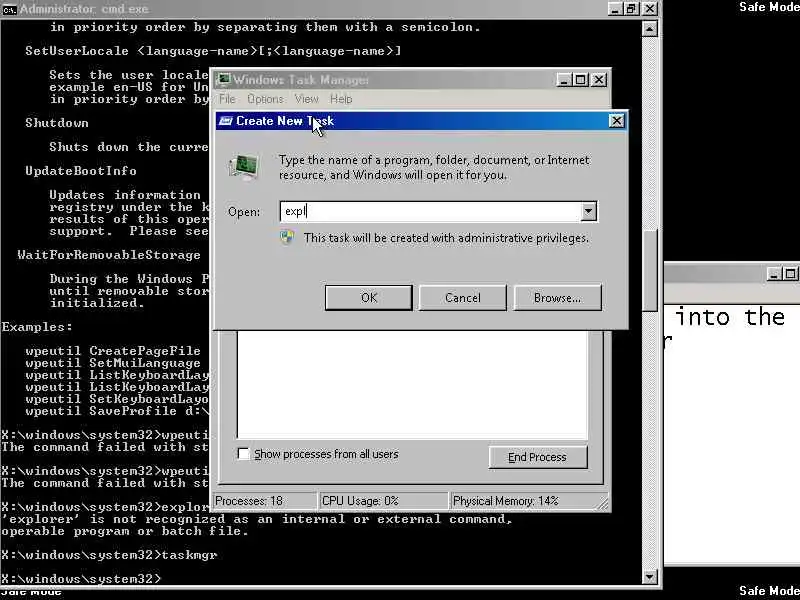800x600 pixels.
Task: Click Windows Task Manager title bar icon
Action: [x=223, y=80]
